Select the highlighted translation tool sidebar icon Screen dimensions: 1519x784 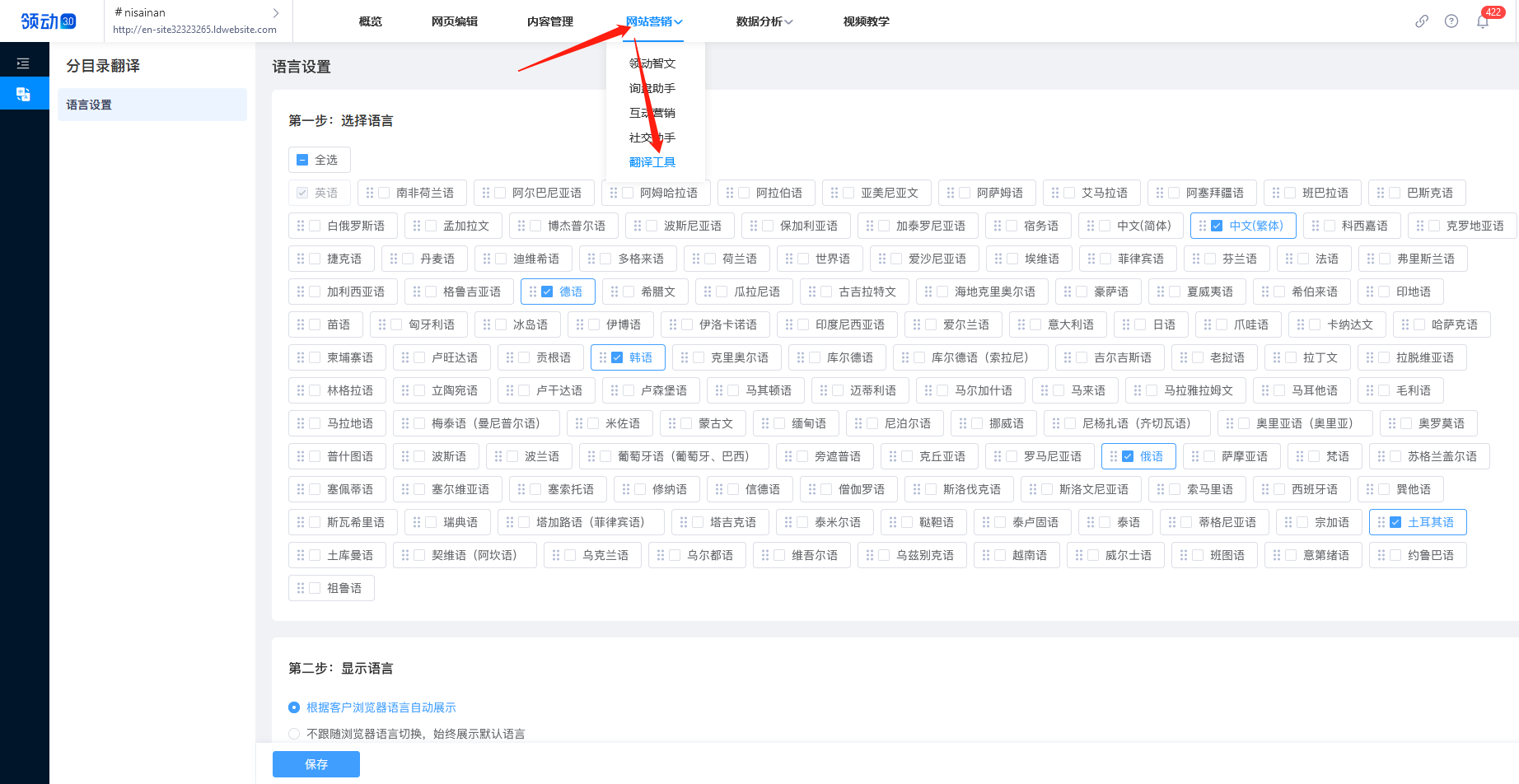23,93
